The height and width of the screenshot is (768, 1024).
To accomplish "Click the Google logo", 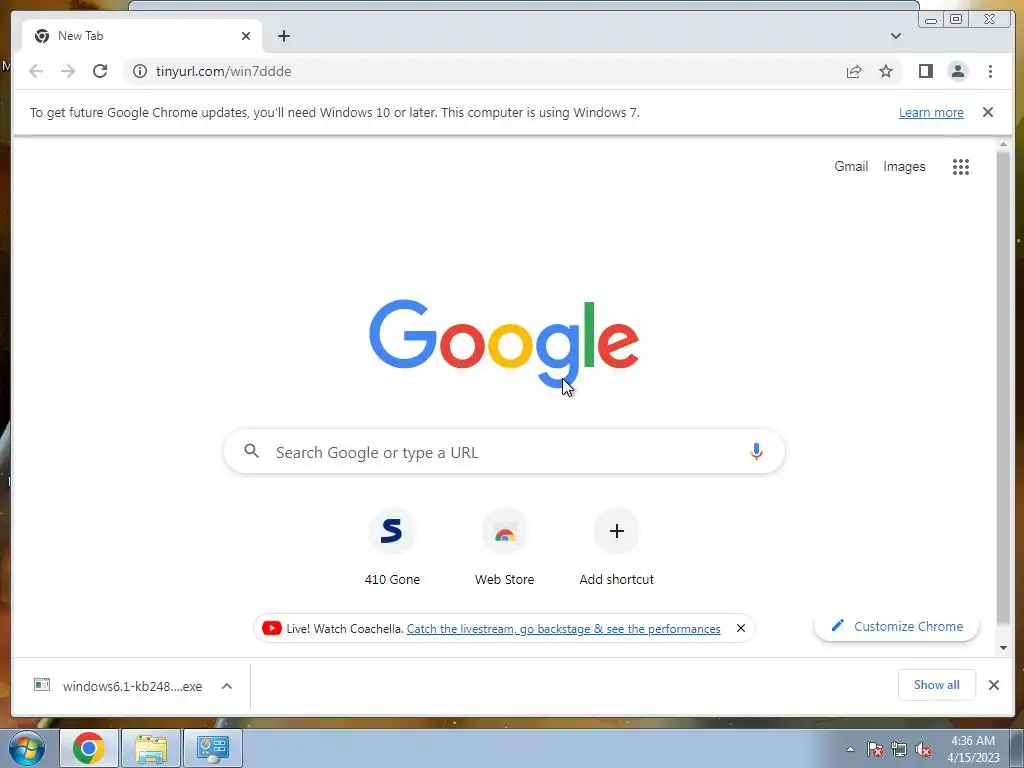I will (x=504, y=343).
